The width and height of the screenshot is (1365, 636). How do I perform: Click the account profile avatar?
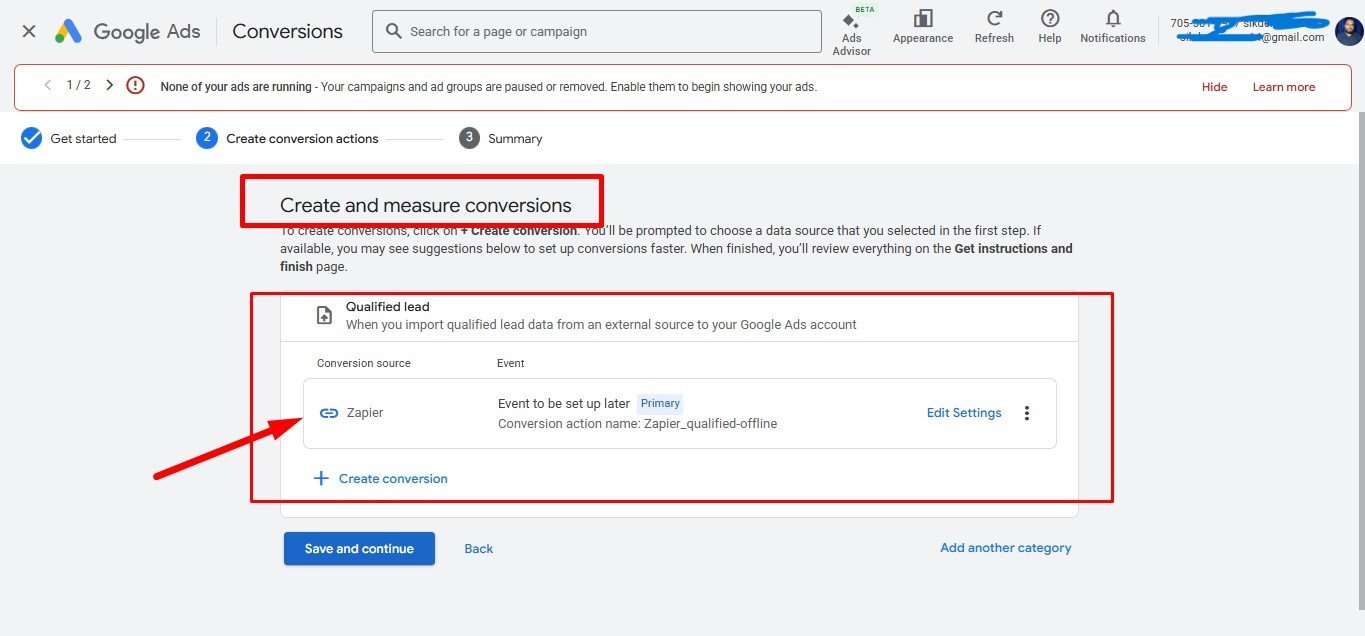[1348, 32]
